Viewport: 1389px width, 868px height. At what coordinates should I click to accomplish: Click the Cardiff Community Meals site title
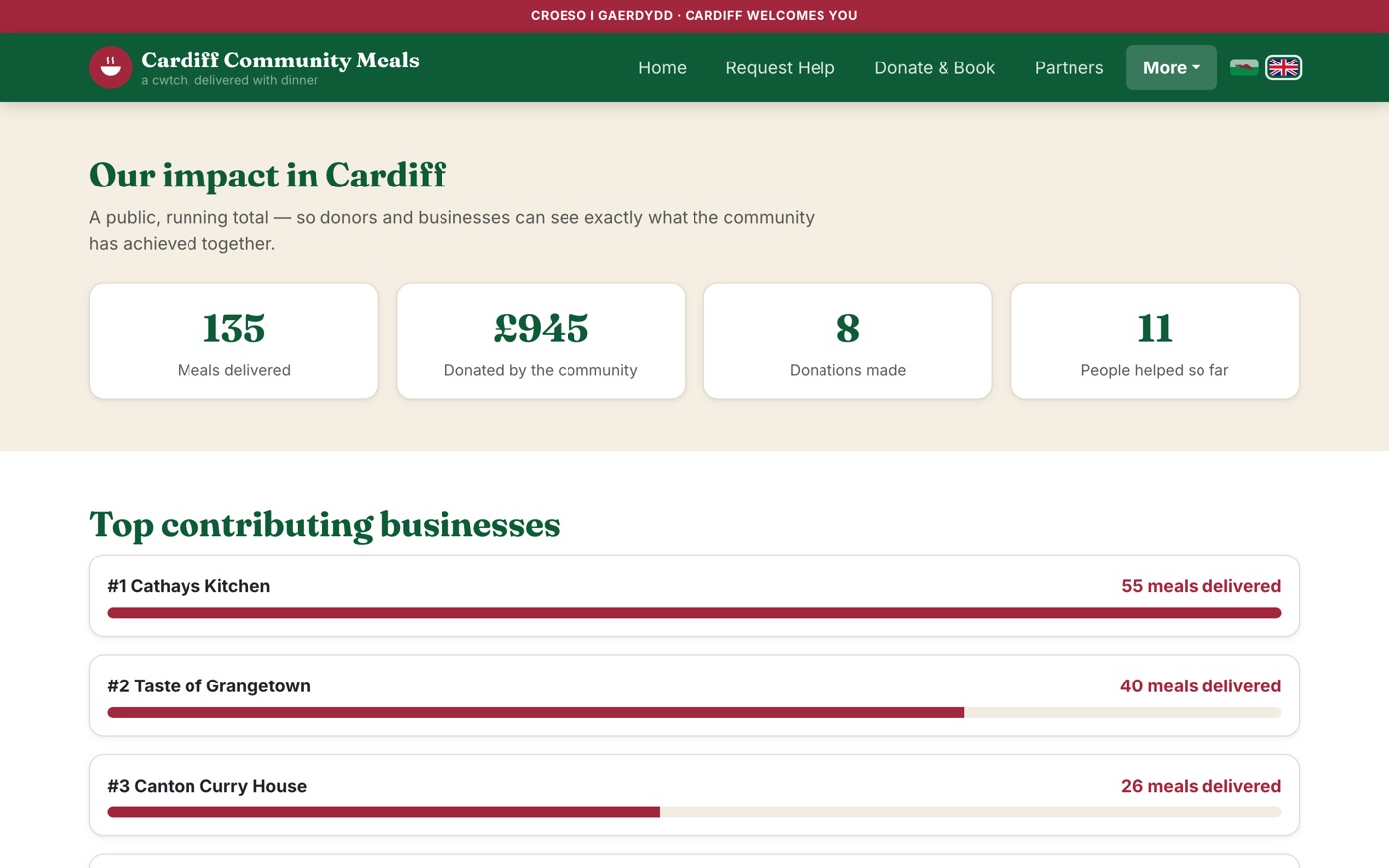[280, 61]
